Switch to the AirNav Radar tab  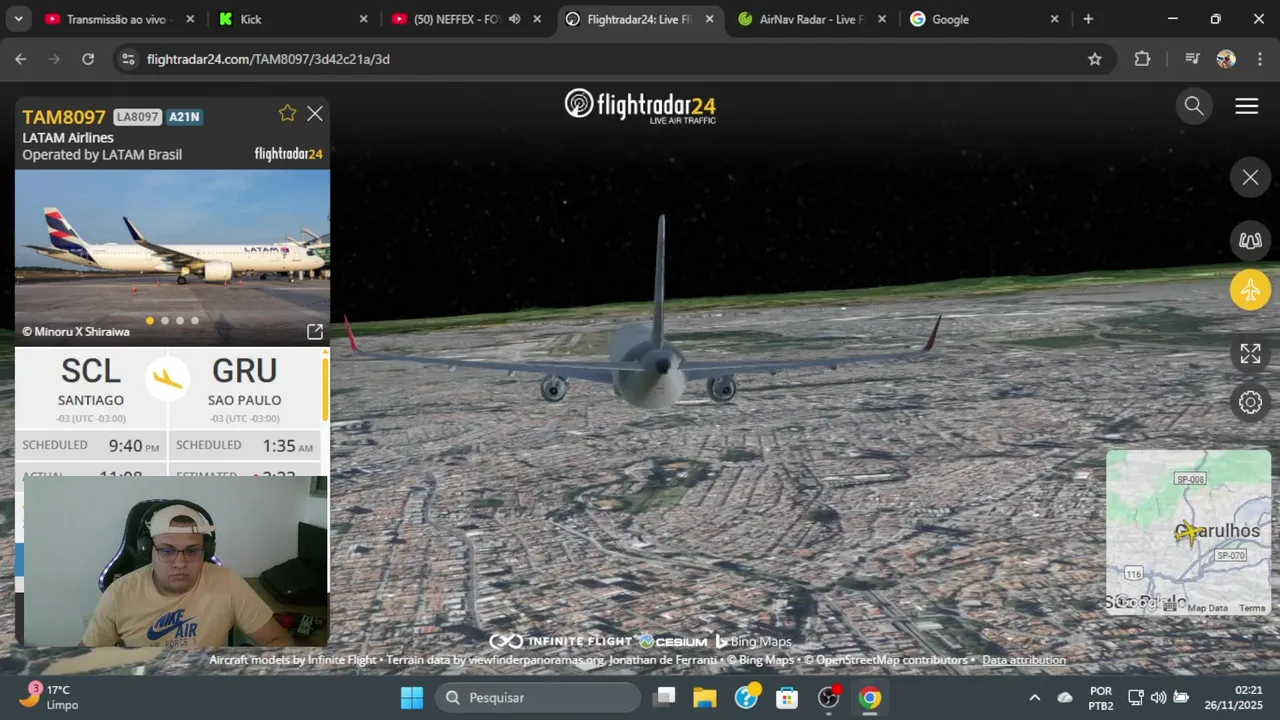pos(812,19)
